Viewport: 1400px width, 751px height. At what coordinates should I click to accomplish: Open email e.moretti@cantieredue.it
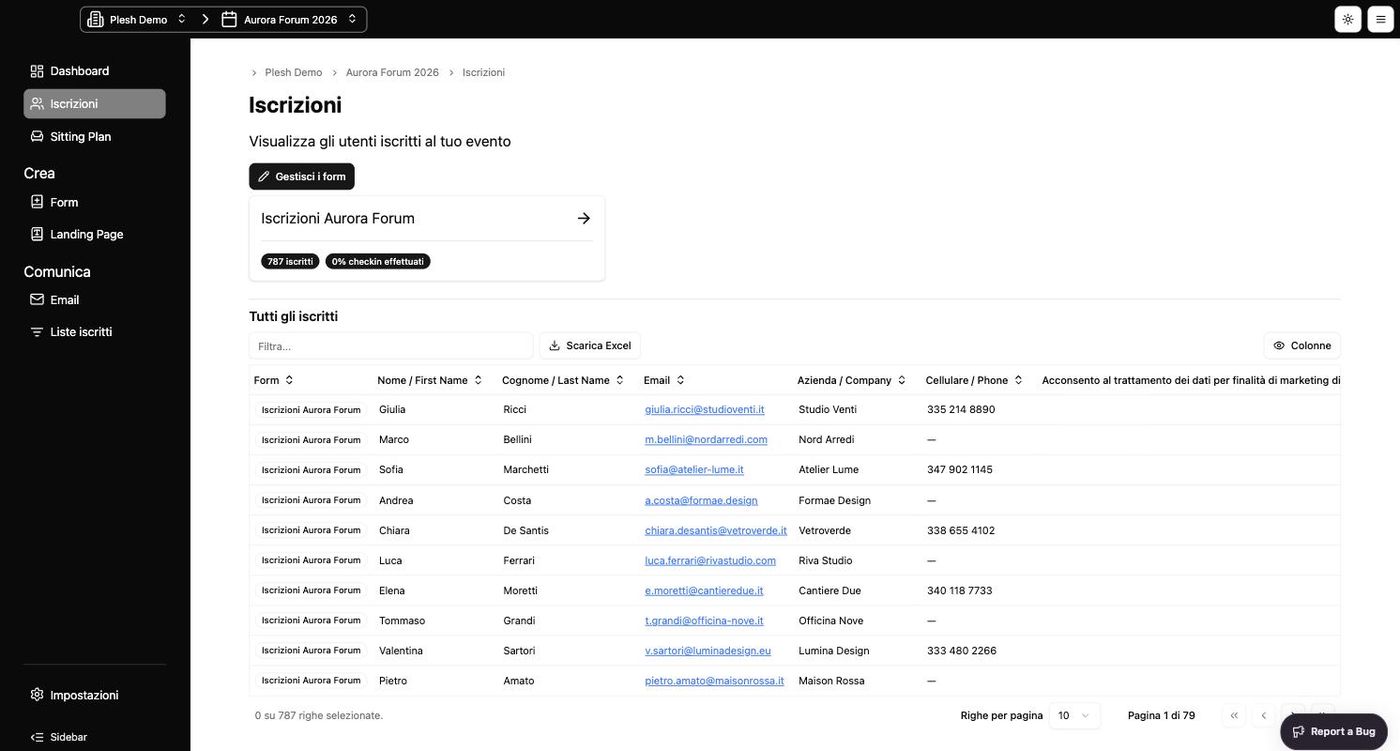pos(704,590)
